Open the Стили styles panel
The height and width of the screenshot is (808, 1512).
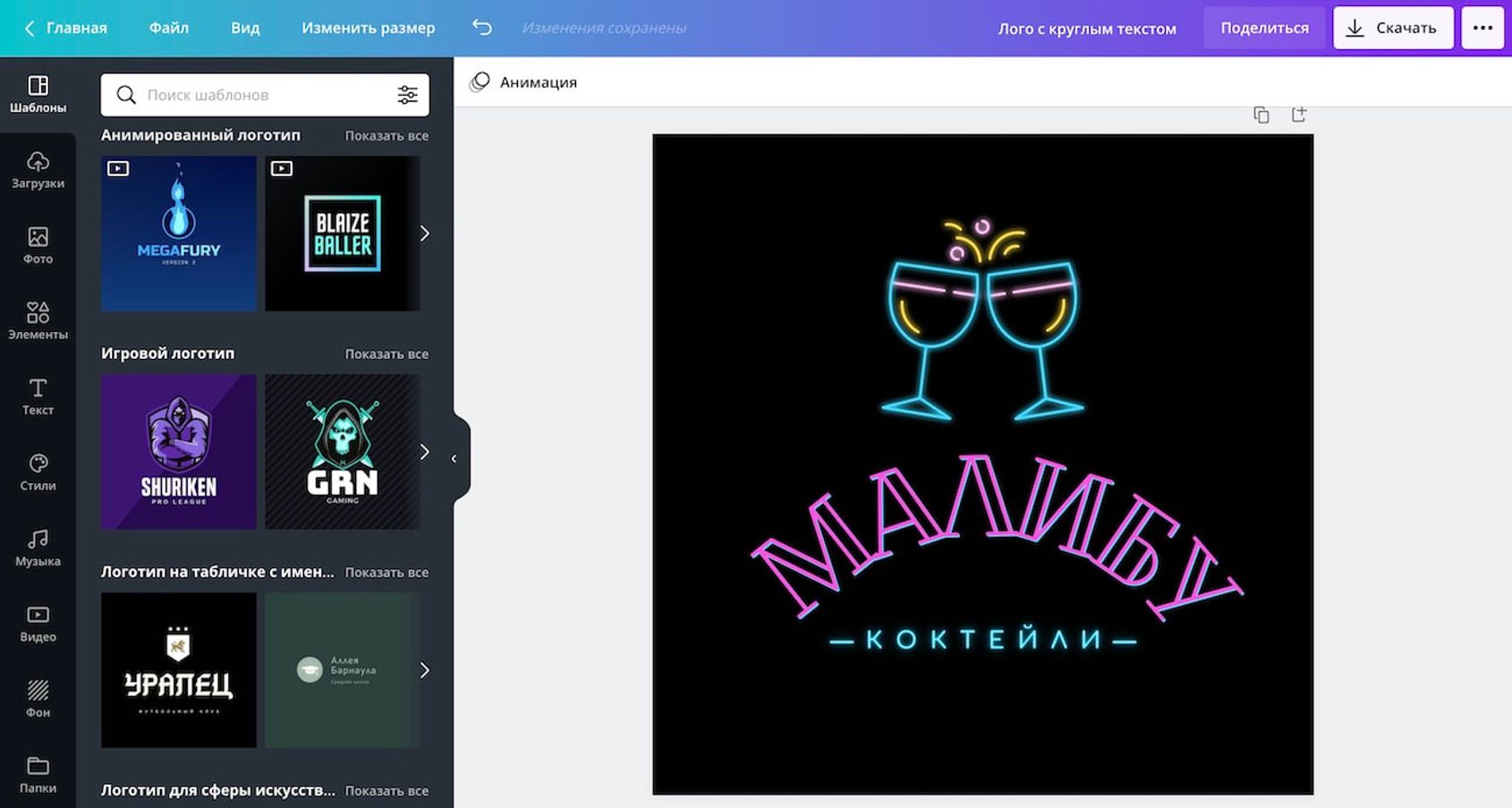coord(38,472)
